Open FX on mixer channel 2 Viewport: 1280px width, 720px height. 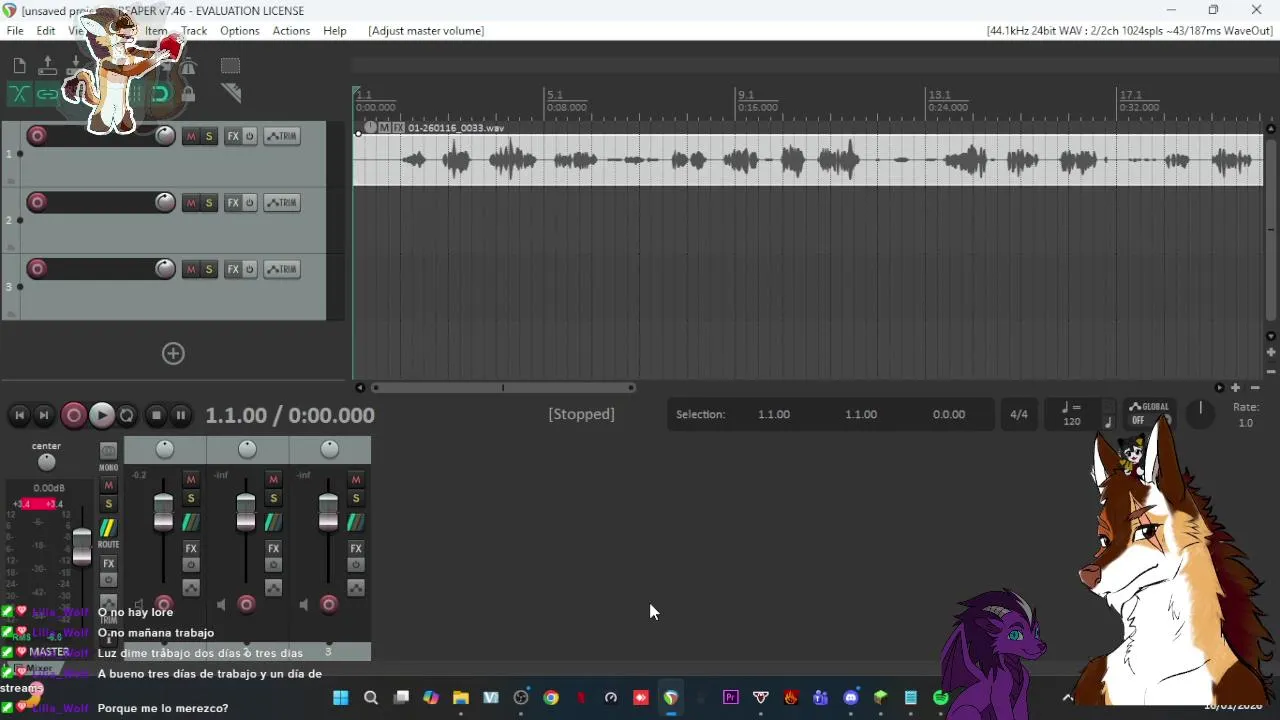[273, 548]
